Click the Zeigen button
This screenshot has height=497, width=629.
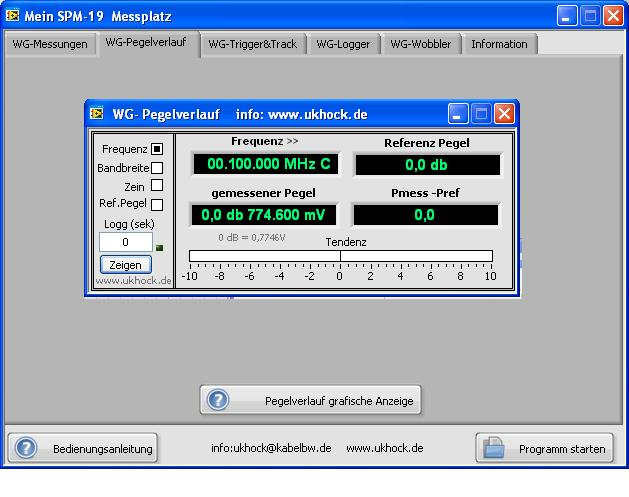(x=126, y=265)
